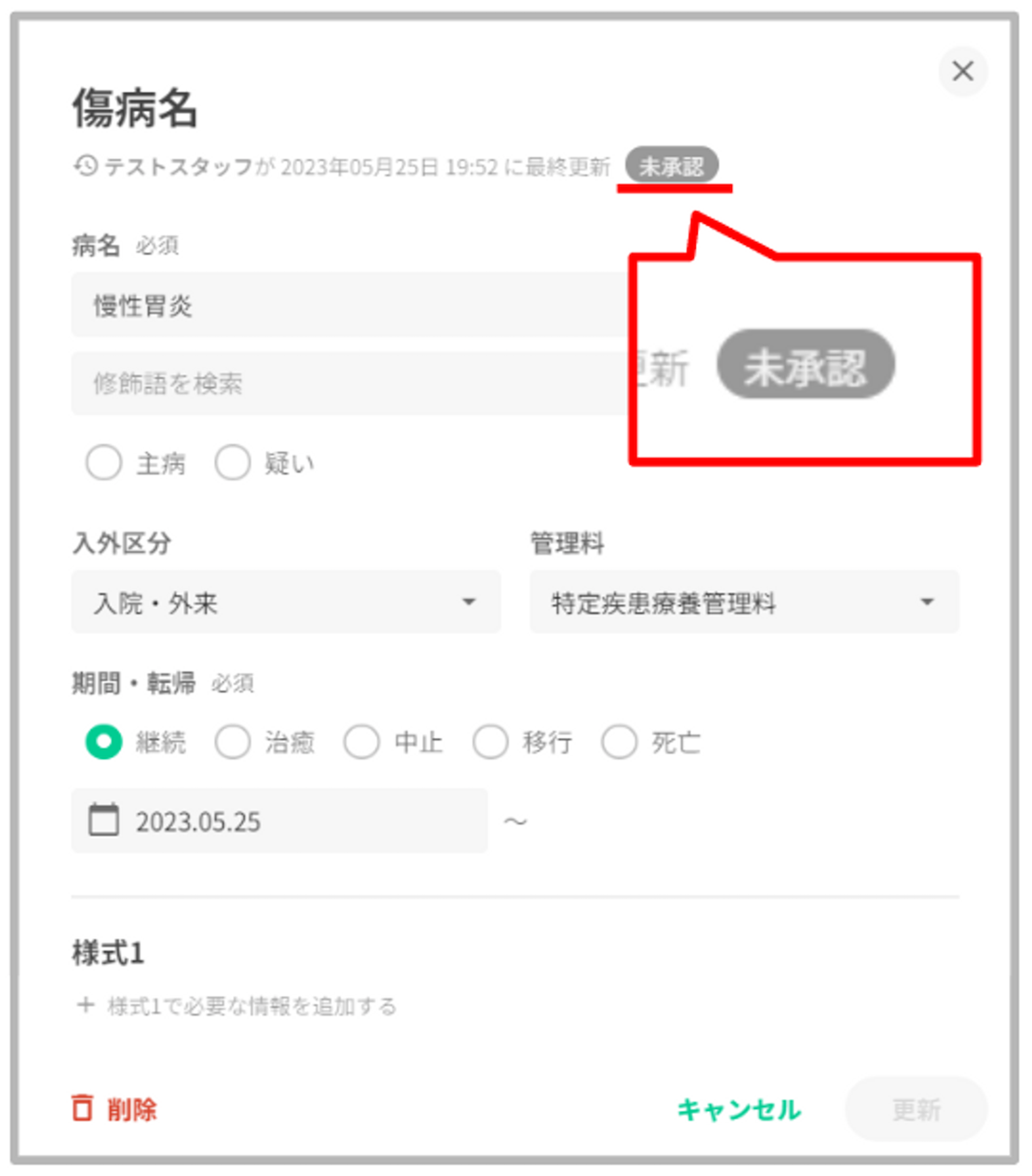This screenshot has height=1176, width=1032.
Task: Select the 疑い radio button
Action: (232, 462)
